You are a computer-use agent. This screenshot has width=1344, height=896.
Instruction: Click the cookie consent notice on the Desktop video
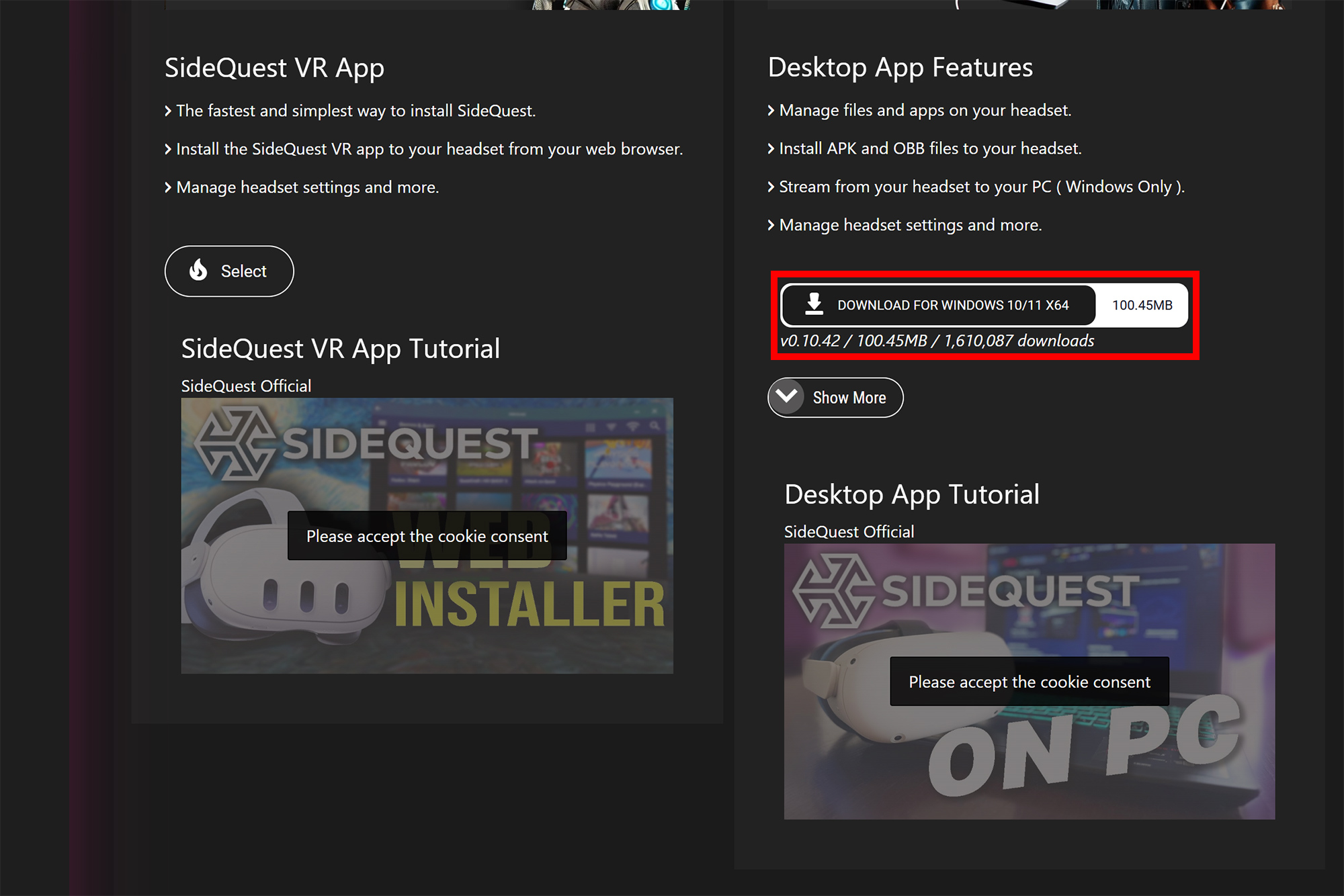(1029, 682)
